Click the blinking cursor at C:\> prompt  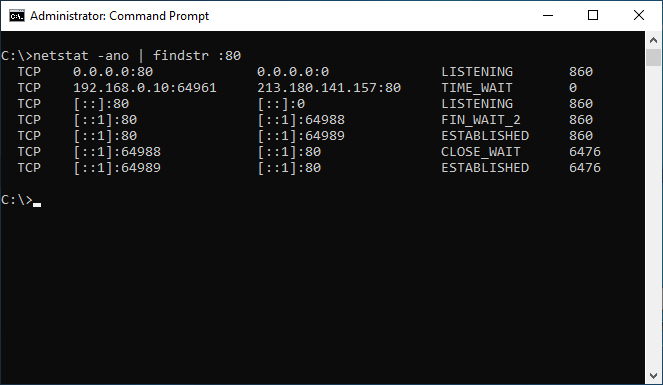pos(37,205)
